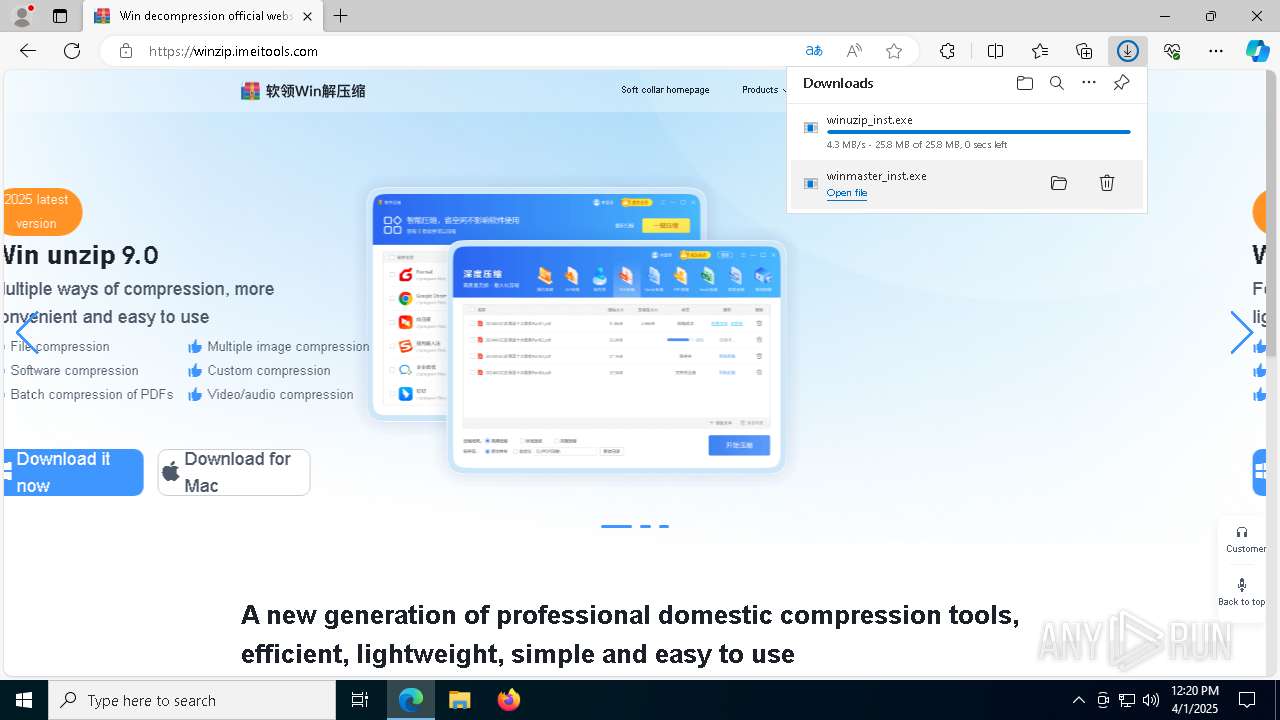
Task: Select the first carousel indicator
Action: (616, 526)
